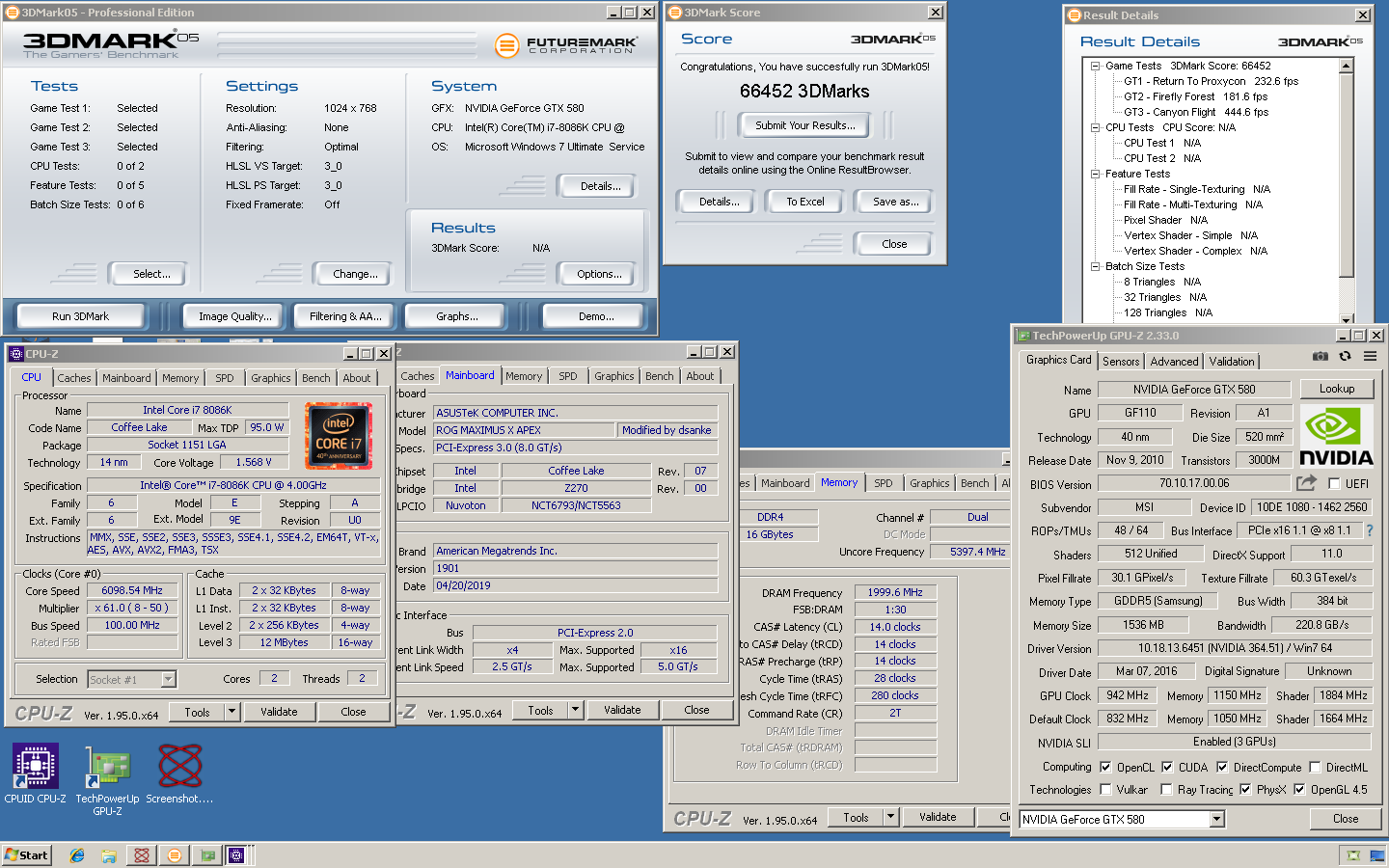
Task: Open Caches tab in CPU-Z CPU window
Action: (73, 378)
